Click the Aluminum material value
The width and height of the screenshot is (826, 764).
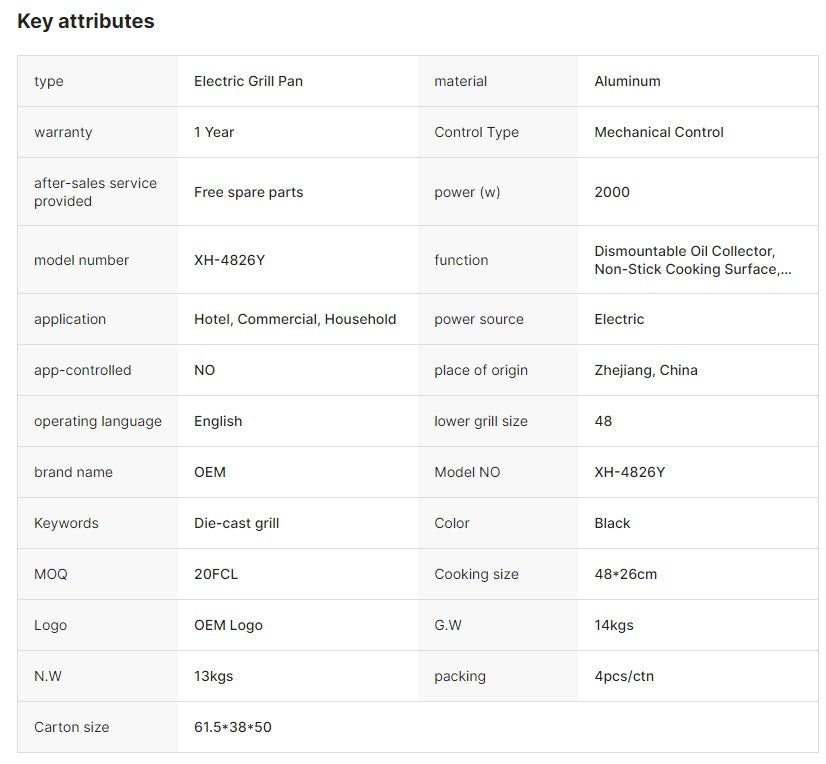coord(627,81)
